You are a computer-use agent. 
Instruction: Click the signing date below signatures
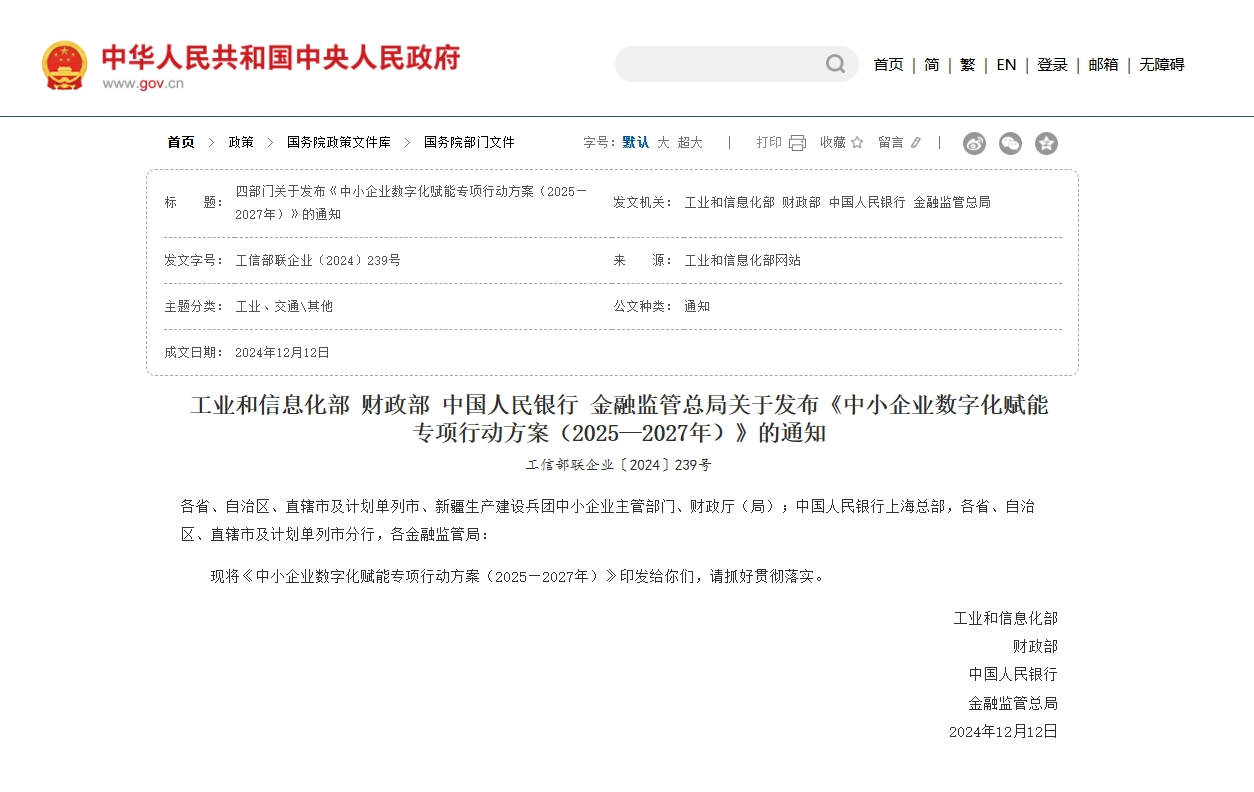[x=1003, y=732]
